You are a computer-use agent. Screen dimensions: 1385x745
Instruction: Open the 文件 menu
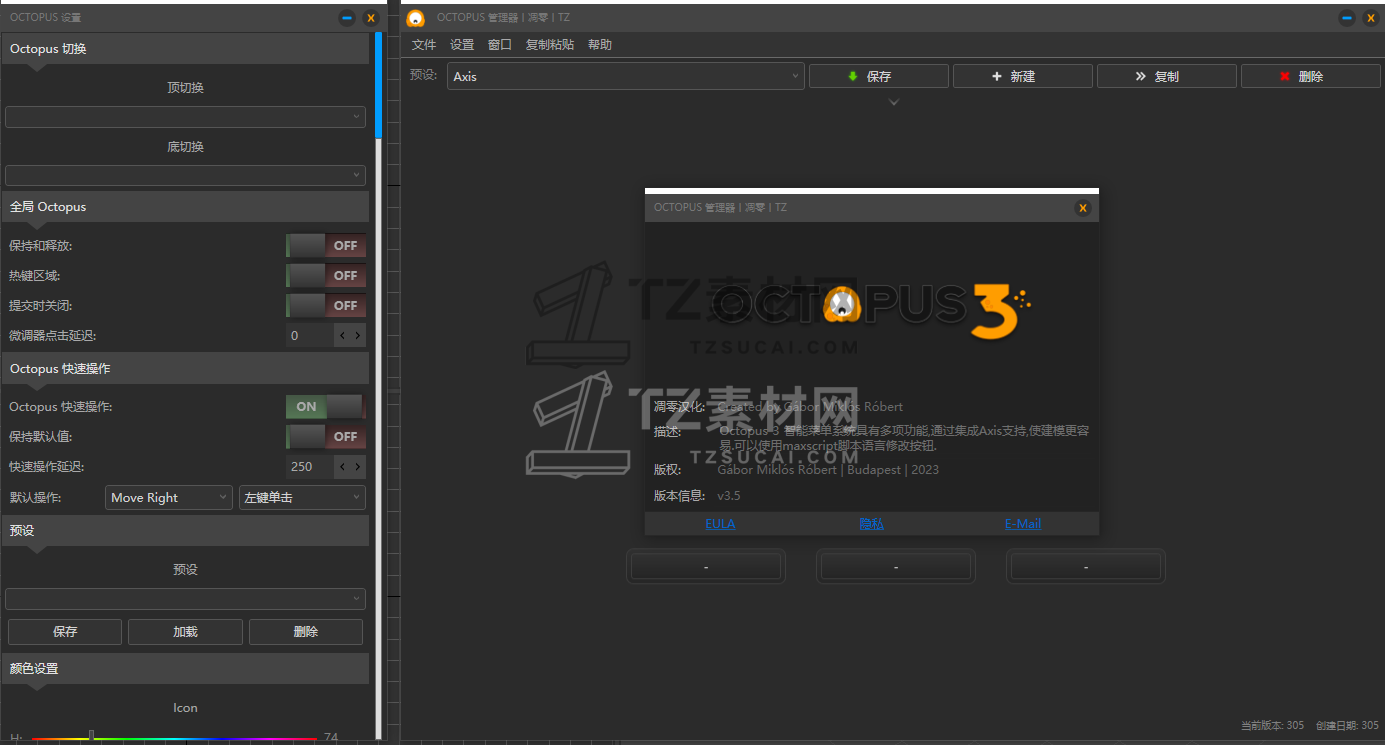click(424, 45)
